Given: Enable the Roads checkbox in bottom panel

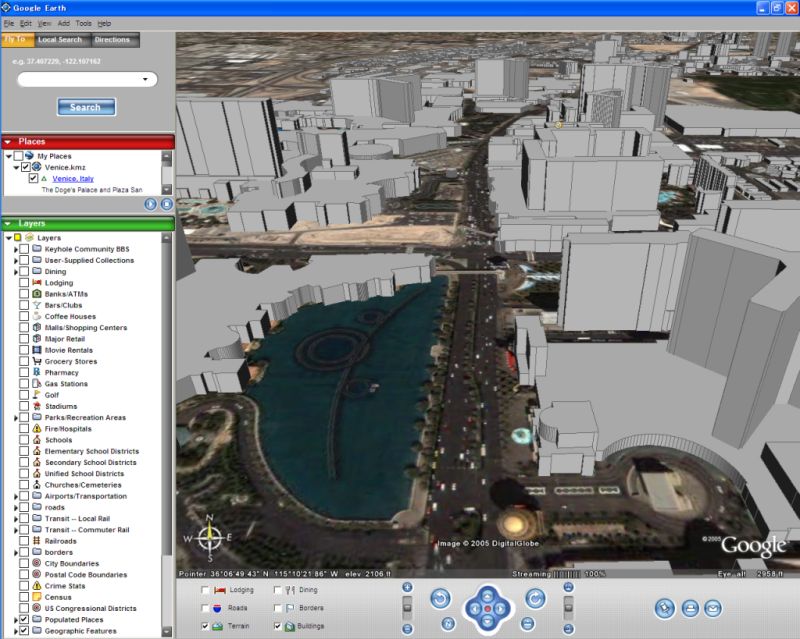Looking at the screenshot, I should 206,608.
